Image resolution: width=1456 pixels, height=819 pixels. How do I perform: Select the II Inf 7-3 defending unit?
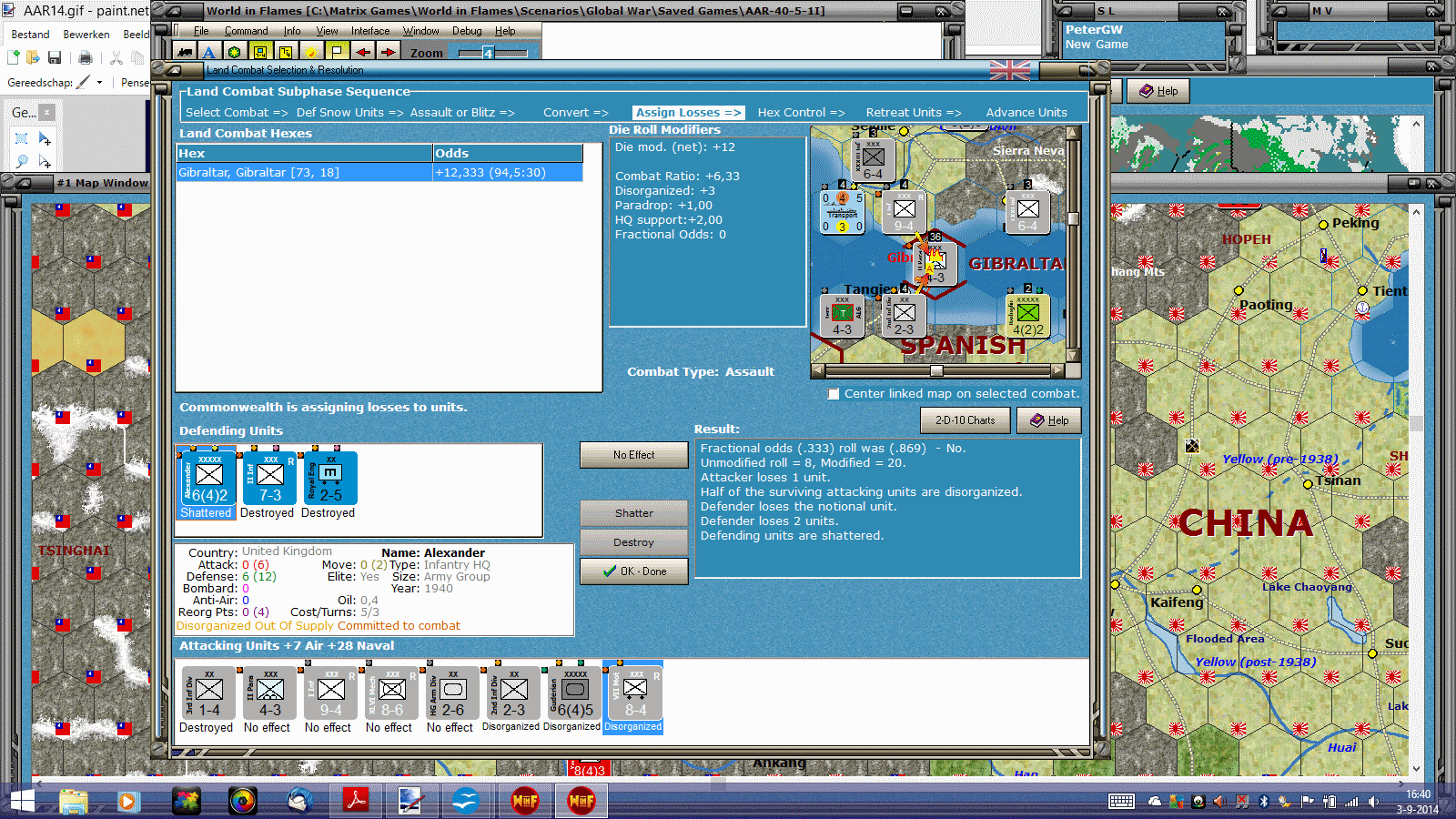tap(269, 479)
